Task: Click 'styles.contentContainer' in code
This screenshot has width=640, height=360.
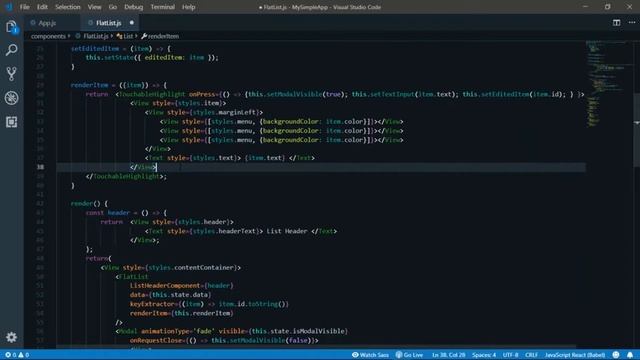Action: [x=191, y=267]
